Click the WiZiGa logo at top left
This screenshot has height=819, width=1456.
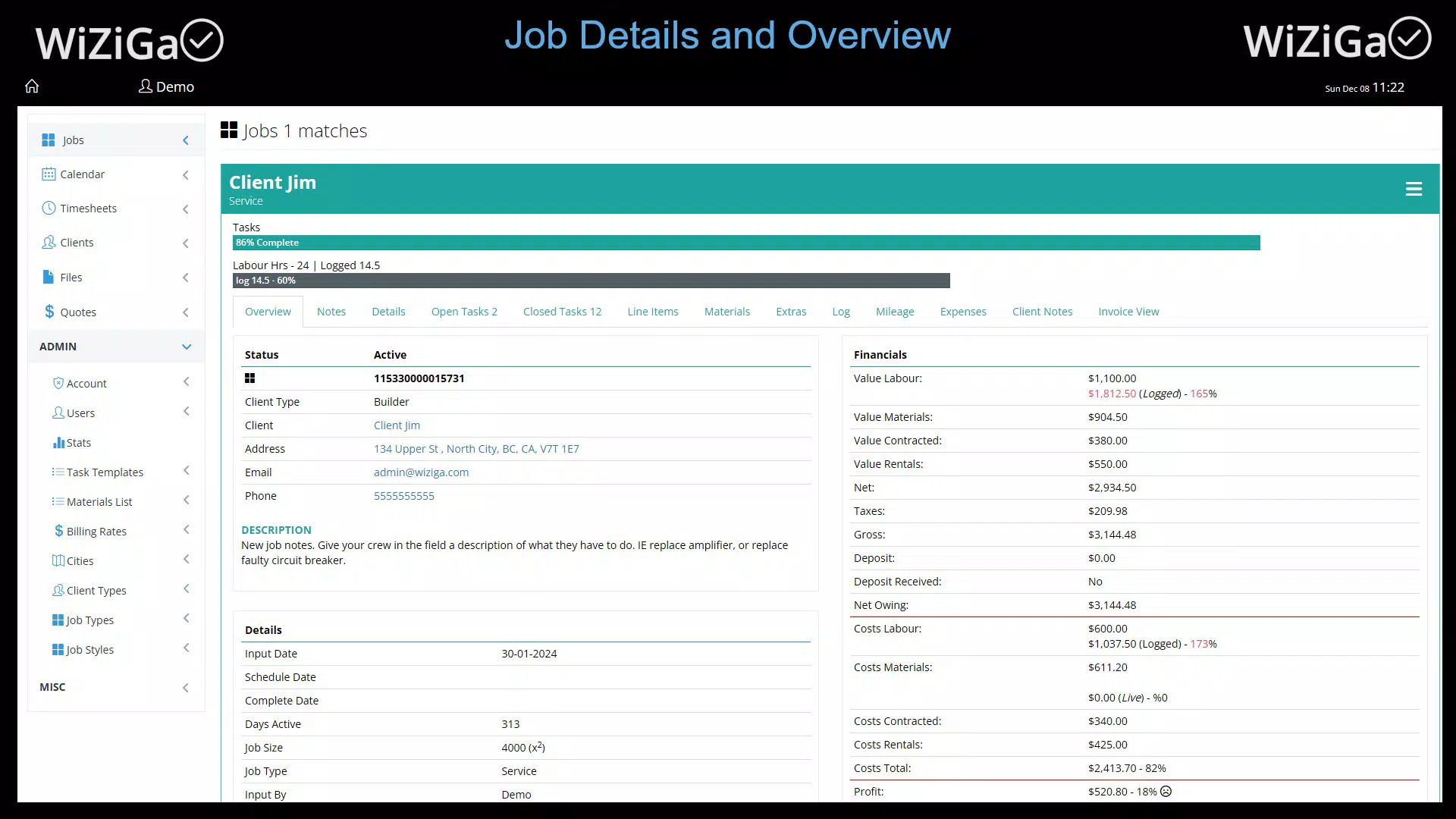pyautogui.click(x=130, y=42)
